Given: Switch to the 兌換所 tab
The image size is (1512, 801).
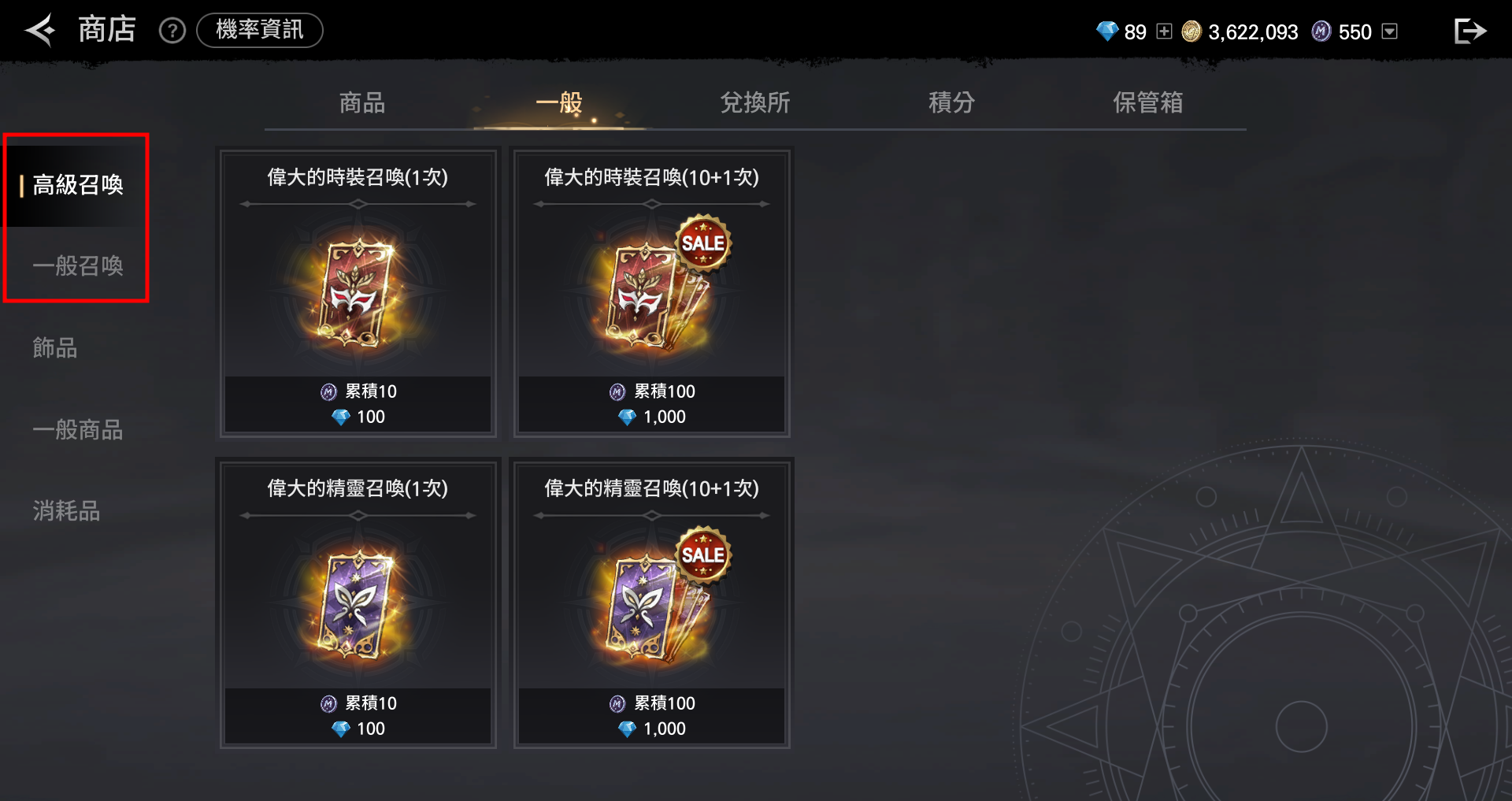Looking at the screenshot, I should (x=755, y=102).
